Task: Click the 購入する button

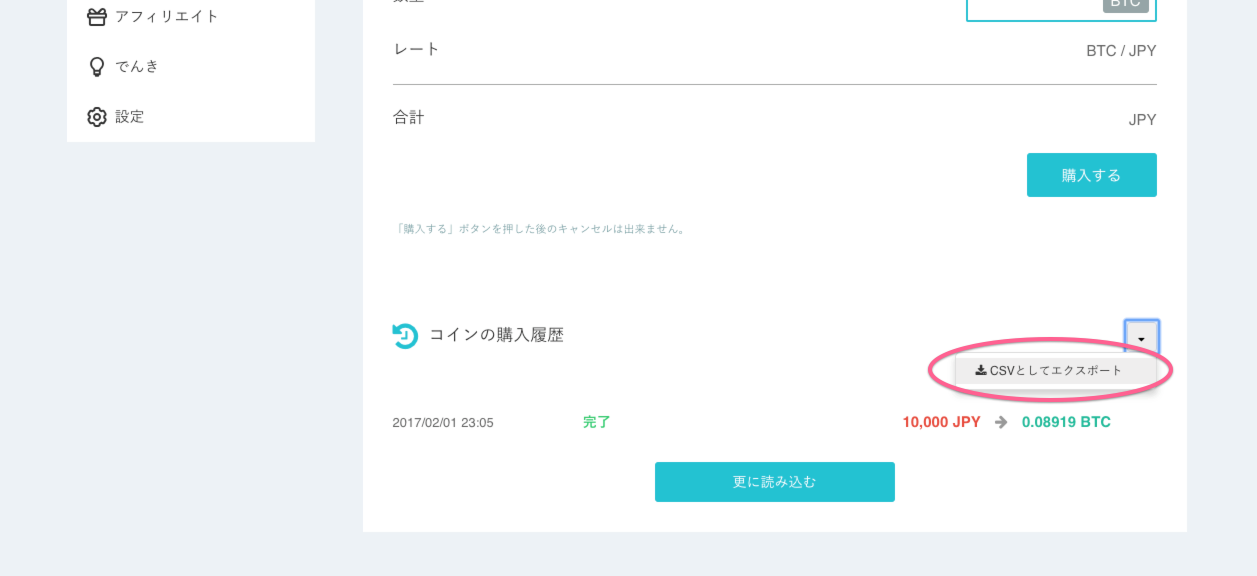Action: coord(1091,175)
